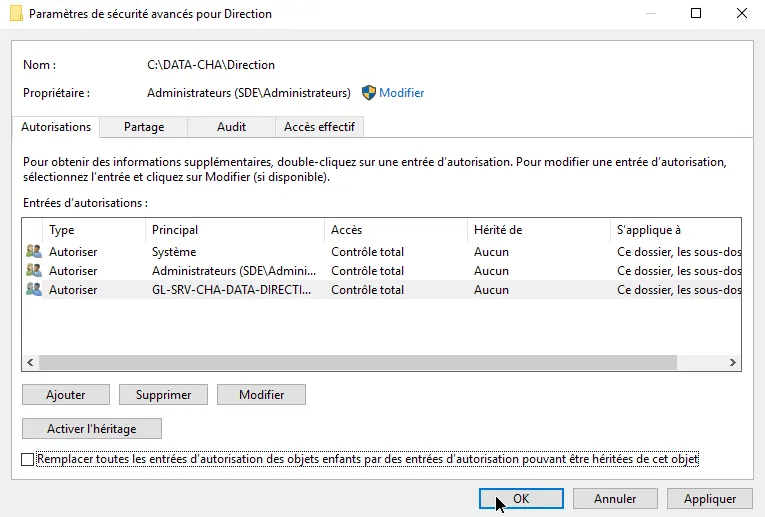Select the Administrateurs entry user icon
The width and height of the screenshot is (765, 517).
tap(34, 271)
